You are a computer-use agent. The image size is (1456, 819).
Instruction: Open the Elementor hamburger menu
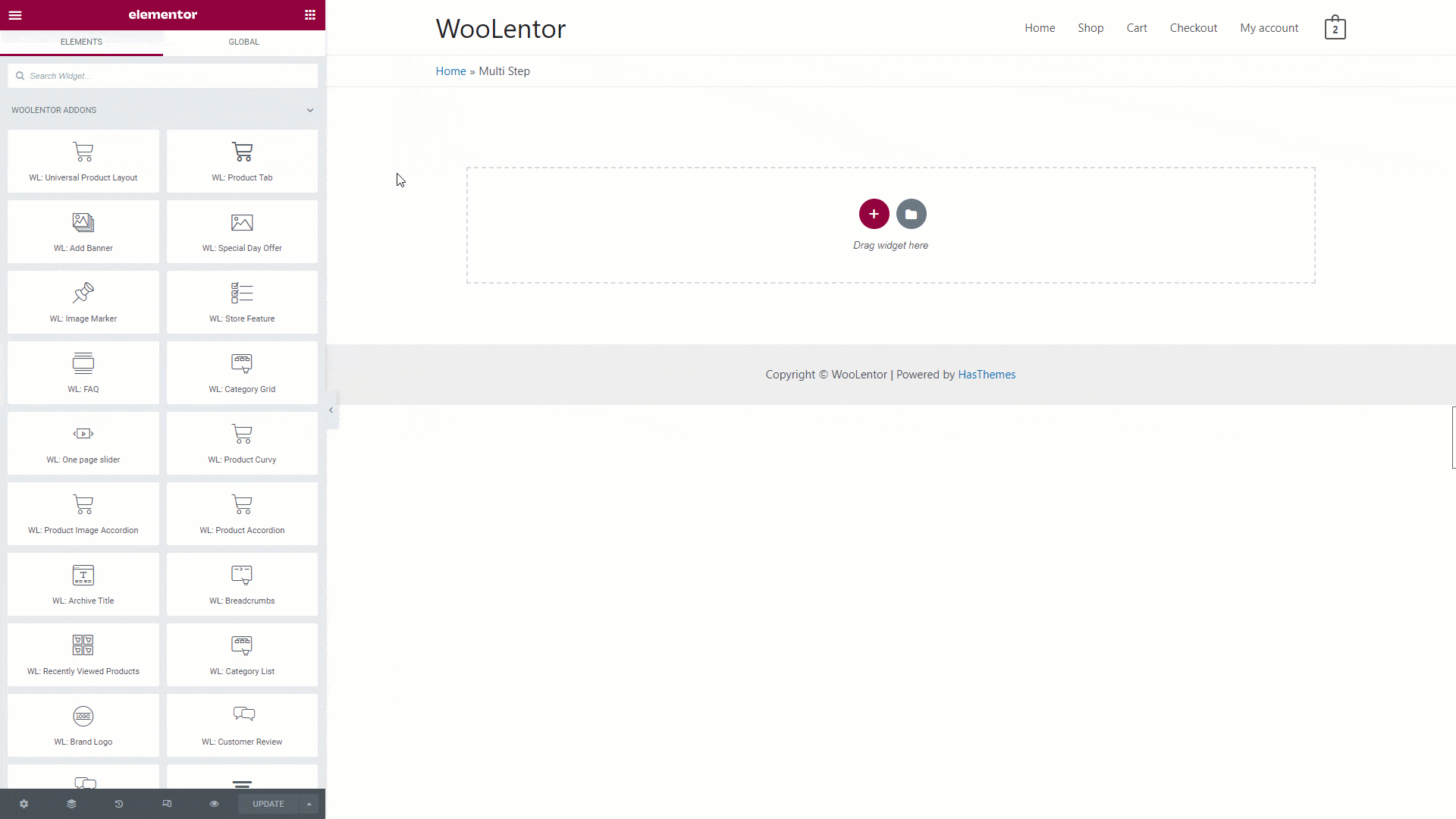[x=15, y=15]
